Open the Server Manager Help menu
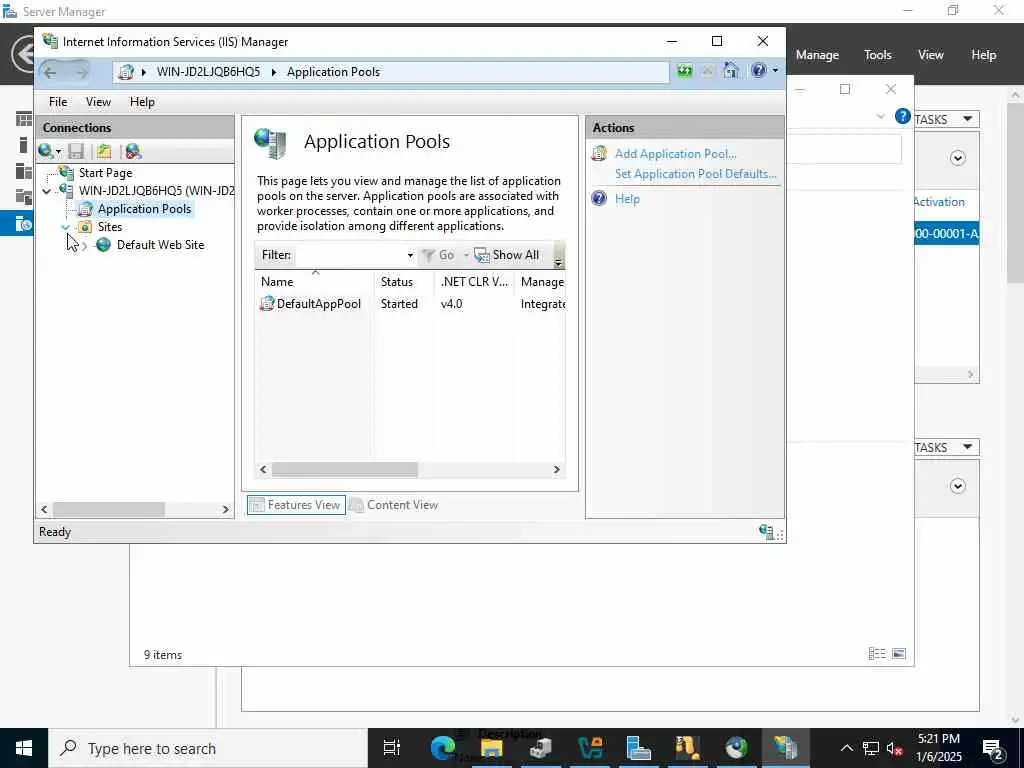The image size is (1024, 768). click(x=983, y=56)
